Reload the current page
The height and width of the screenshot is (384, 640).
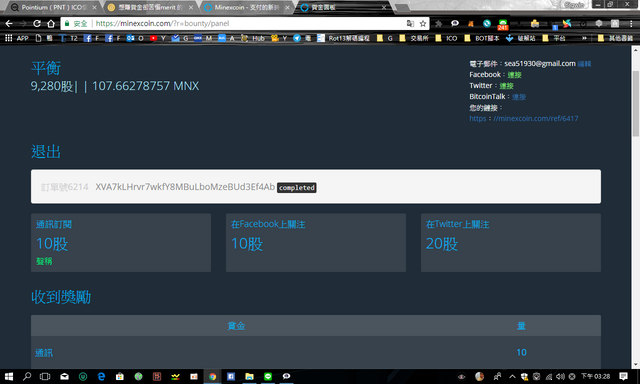point(37,24)
